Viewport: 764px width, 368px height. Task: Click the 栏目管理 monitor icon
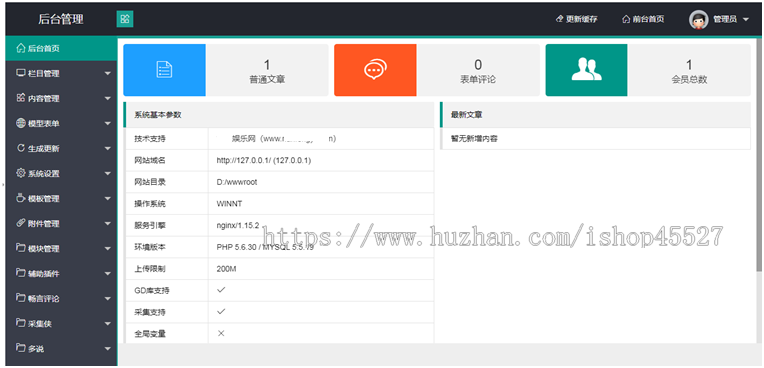coord(20,73)
